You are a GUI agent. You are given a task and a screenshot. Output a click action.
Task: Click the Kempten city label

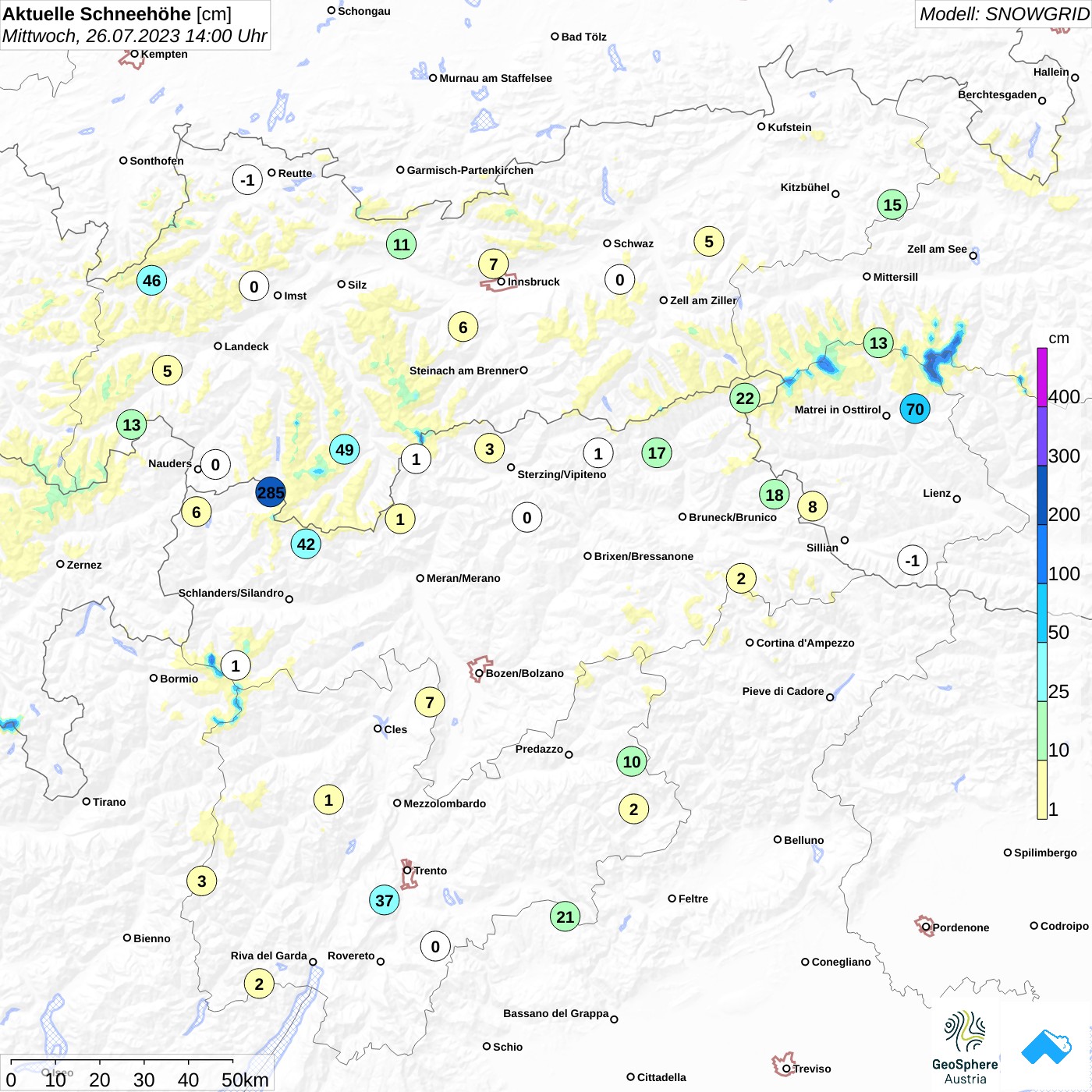coord(165,54)
